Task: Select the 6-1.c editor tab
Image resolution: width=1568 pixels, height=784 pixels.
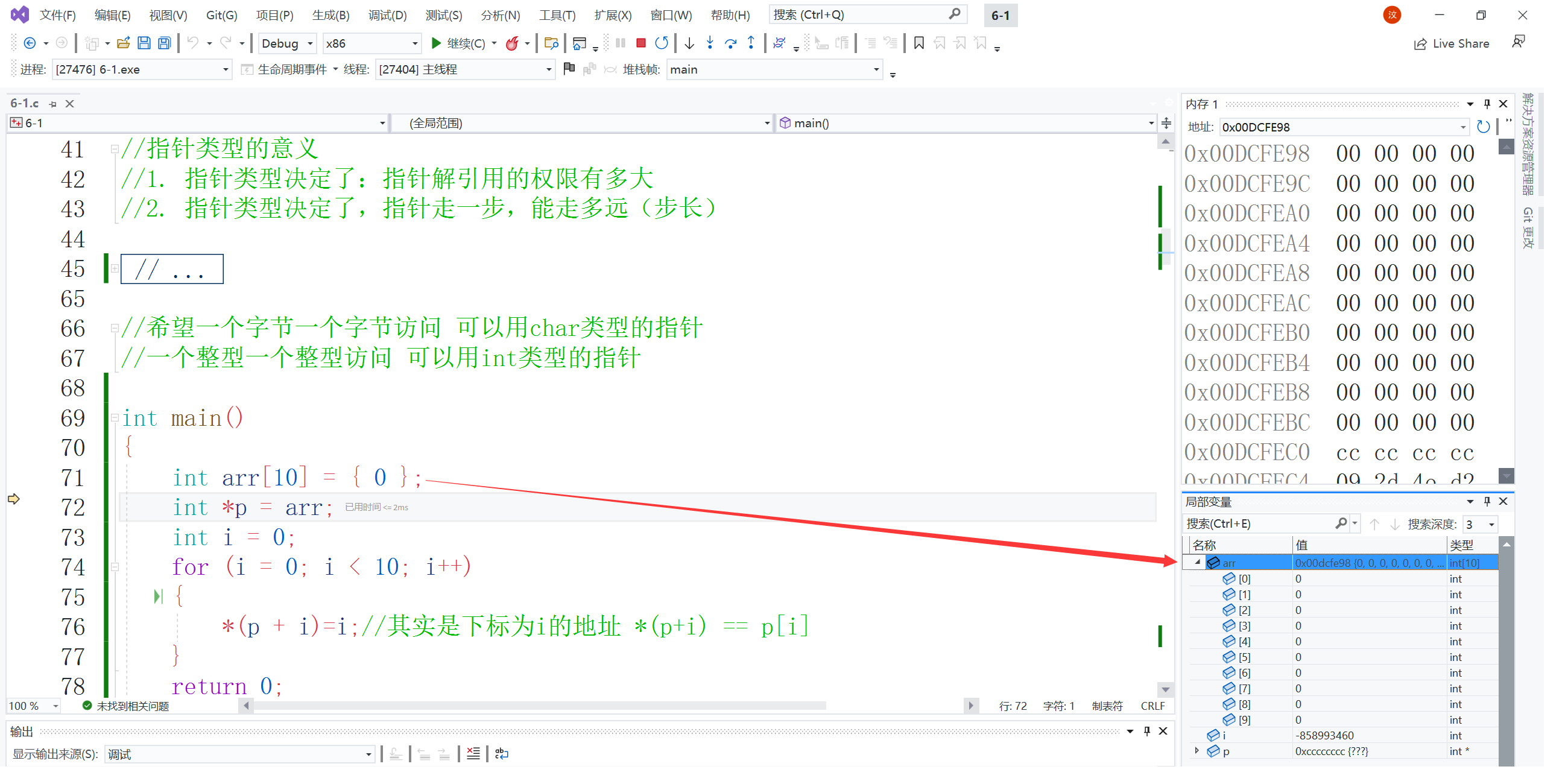Action: tap(25, 104)
